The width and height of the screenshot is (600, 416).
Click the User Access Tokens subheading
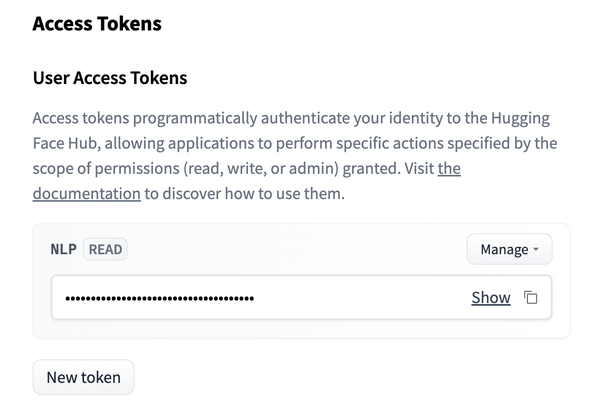110,77
